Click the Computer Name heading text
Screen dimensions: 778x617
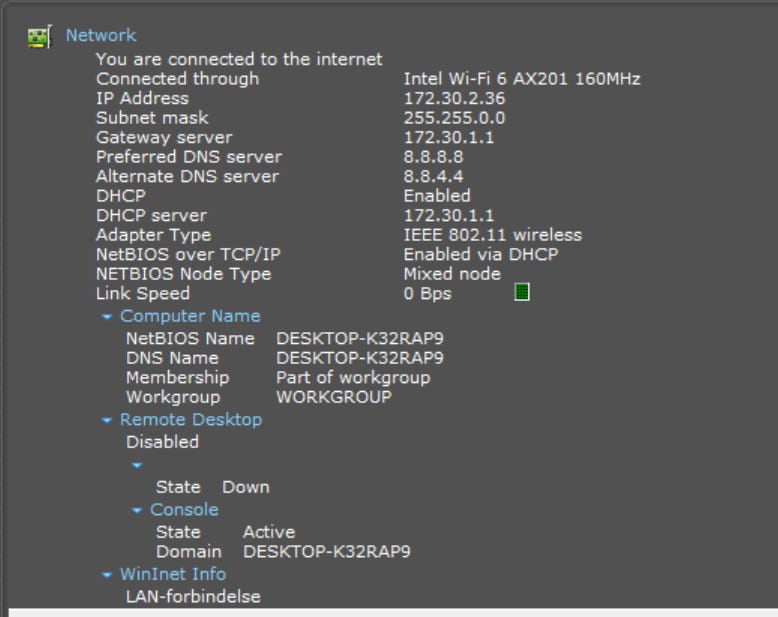point(190,316)
